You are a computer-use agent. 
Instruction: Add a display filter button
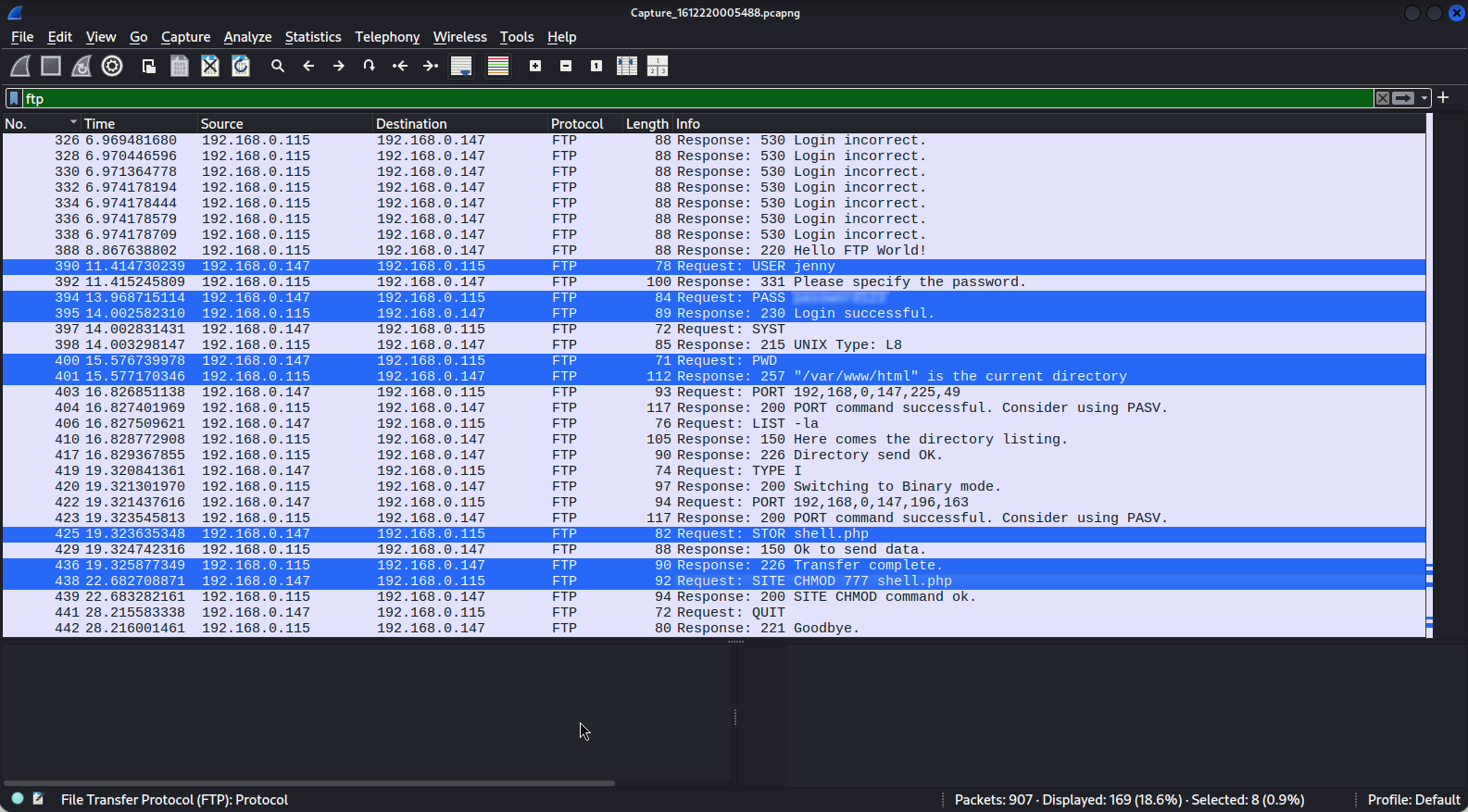click(1443, 98)
